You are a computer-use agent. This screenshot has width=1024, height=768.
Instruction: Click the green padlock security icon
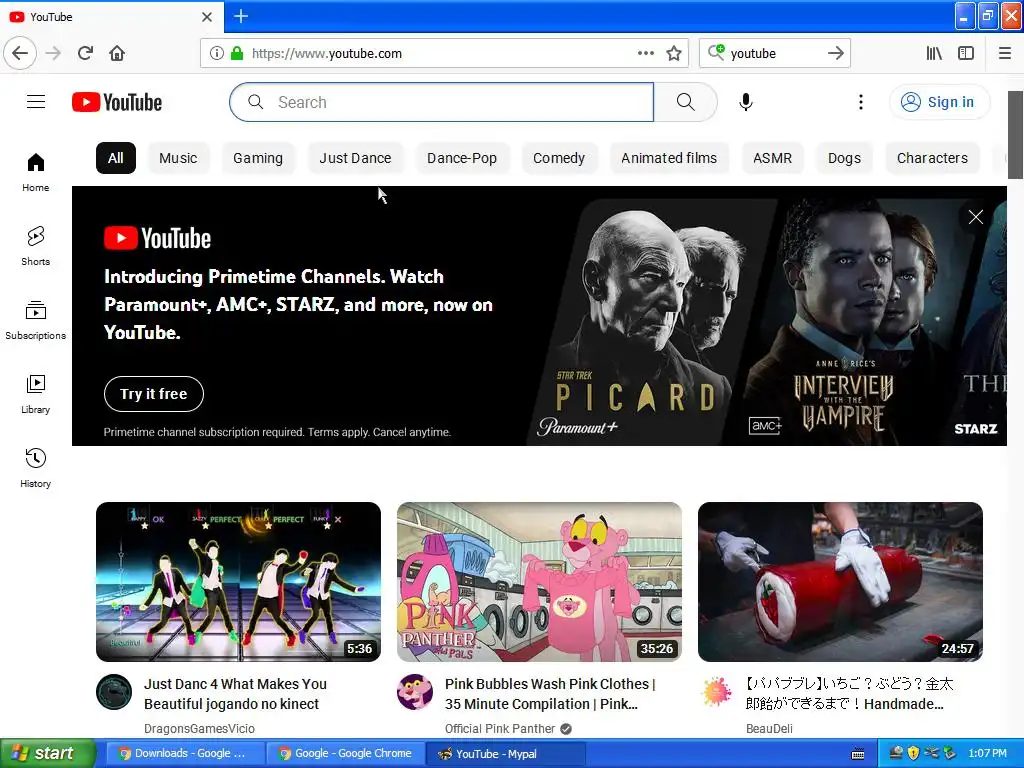click(237, 53)
